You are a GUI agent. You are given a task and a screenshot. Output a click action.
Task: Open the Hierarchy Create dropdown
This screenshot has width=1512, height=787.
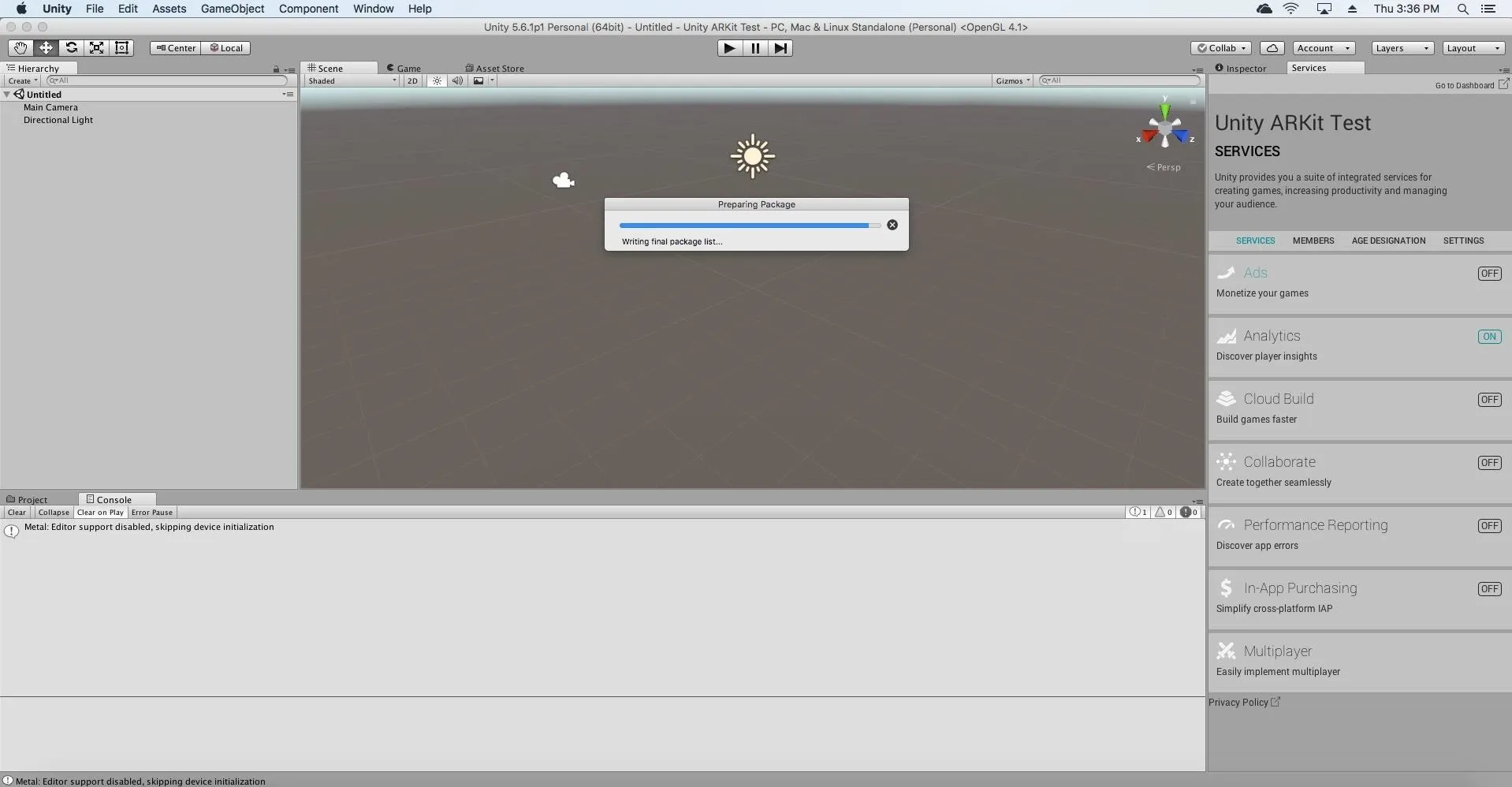pos(23,80)
